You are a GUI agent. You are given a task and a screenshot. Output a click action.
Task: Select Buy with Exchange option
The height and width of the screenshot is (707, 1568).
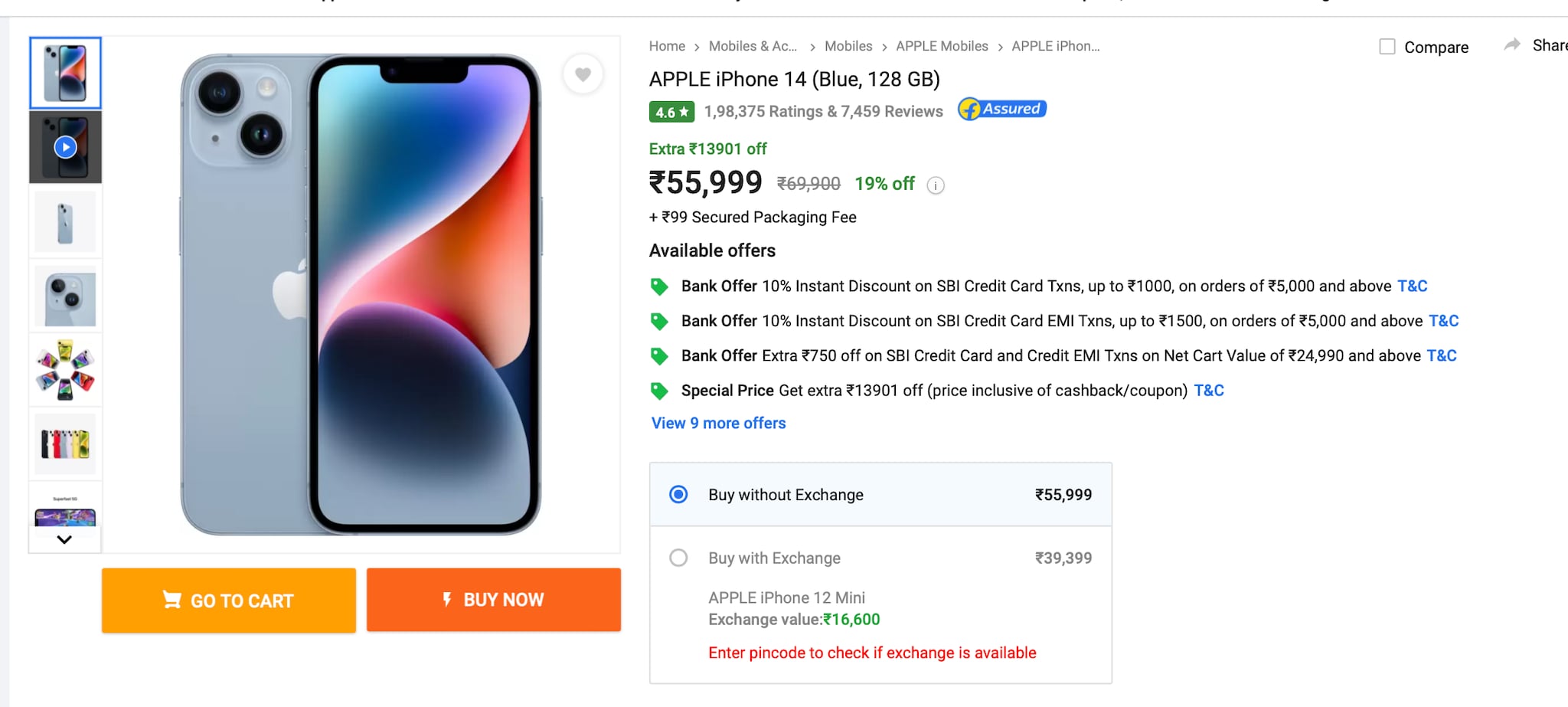click(x=678, y=558)
